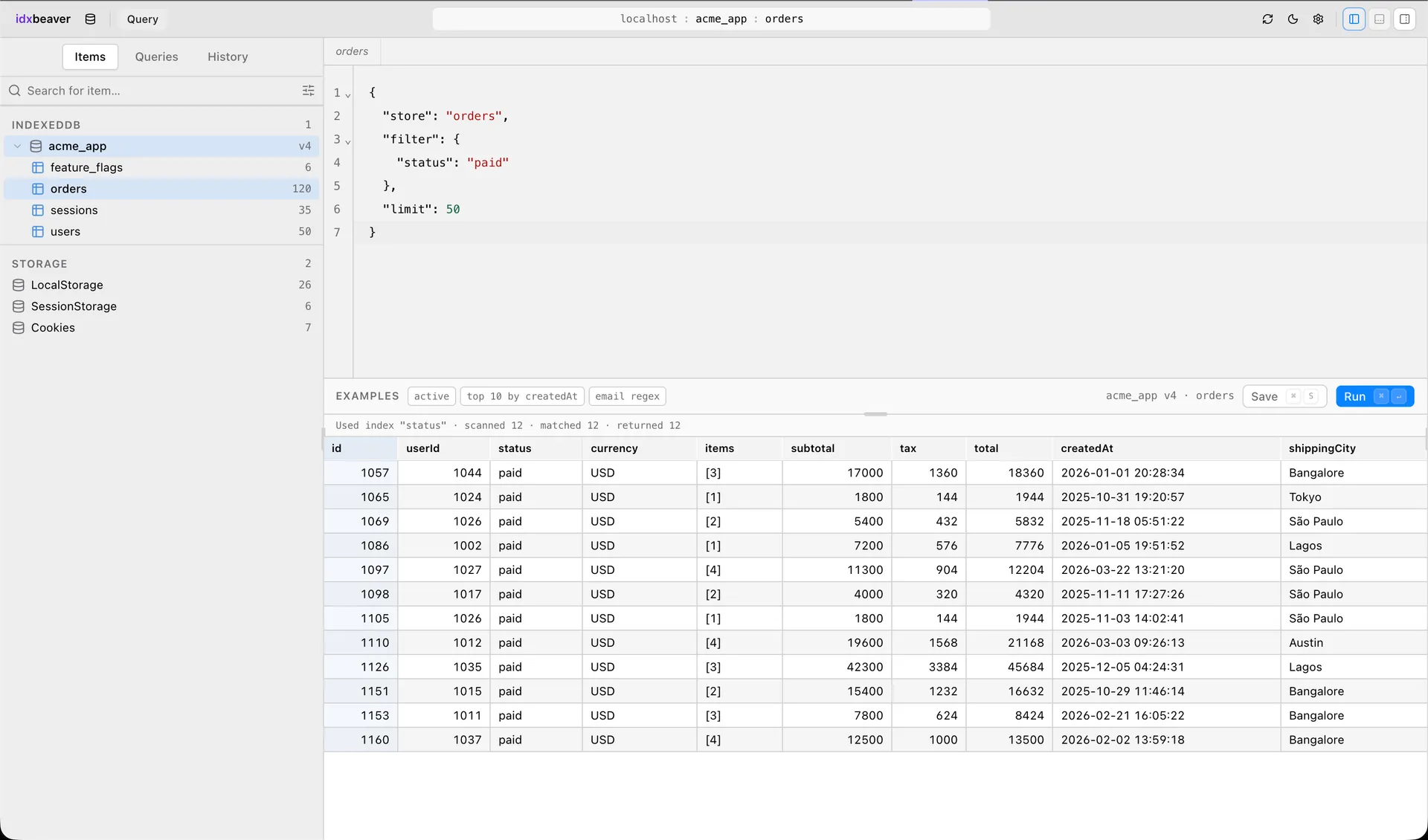
Task: Insert 'top 10 by createdAt' example
Action: (522, 396)
